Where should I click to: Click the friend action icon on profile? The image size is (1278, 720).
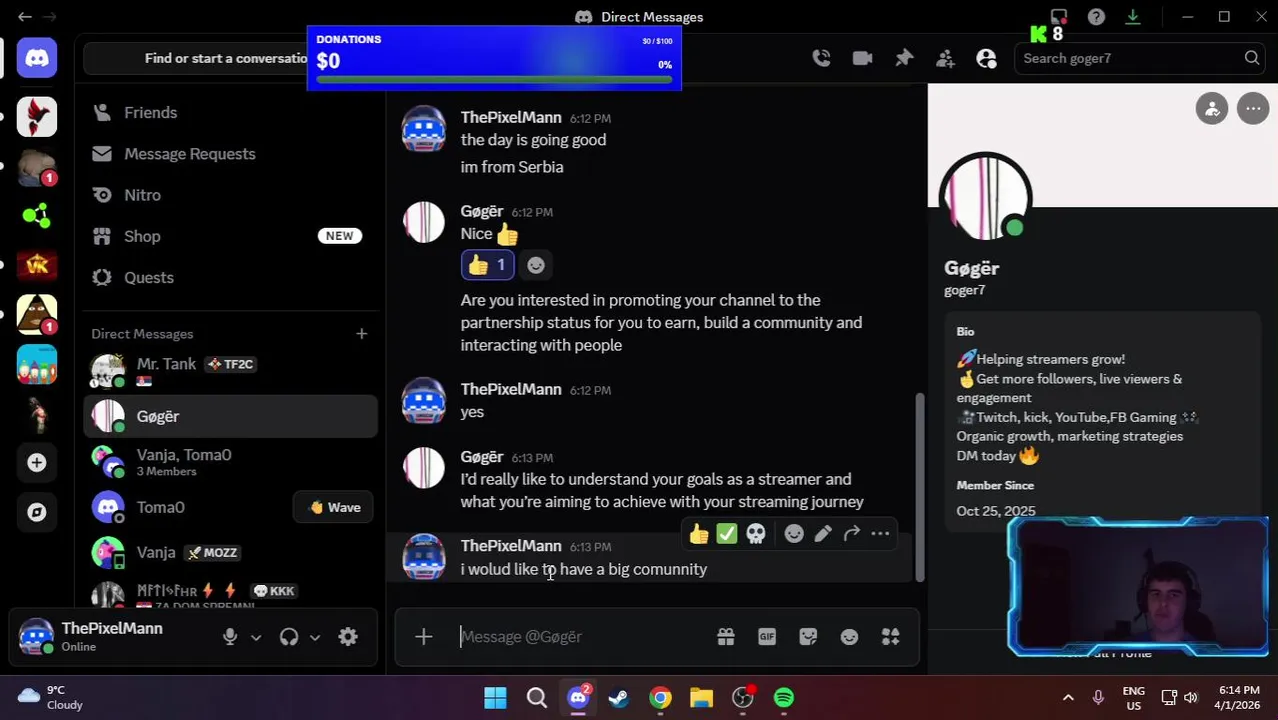(1212, 109)
